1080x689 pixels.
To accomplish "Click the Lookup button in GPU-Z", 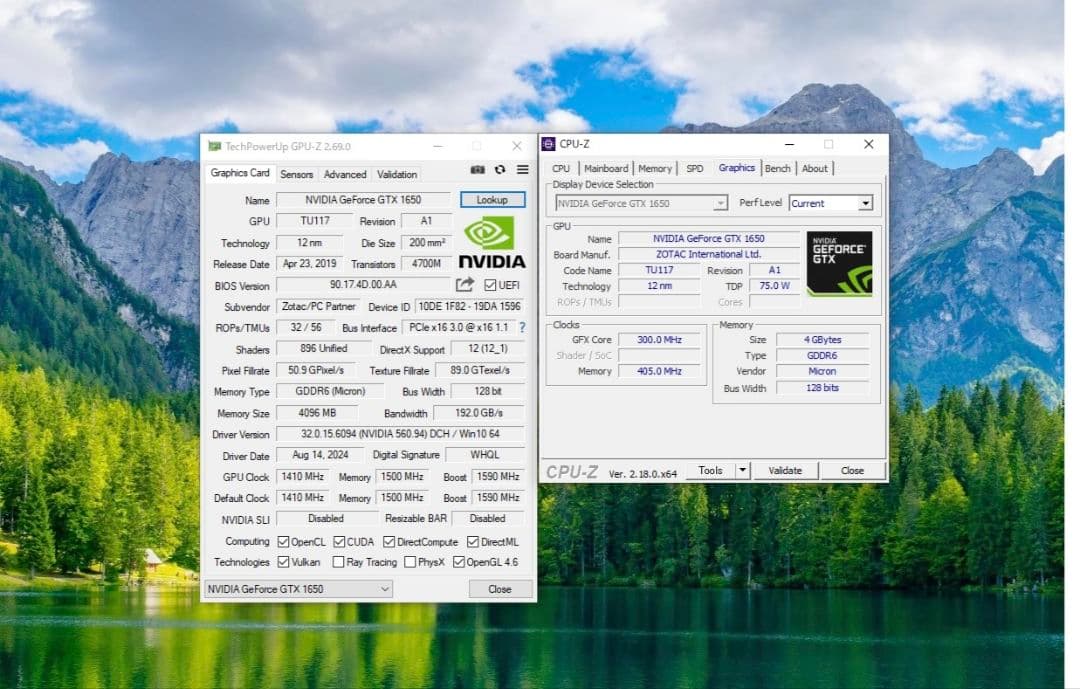I will [492, 200].
